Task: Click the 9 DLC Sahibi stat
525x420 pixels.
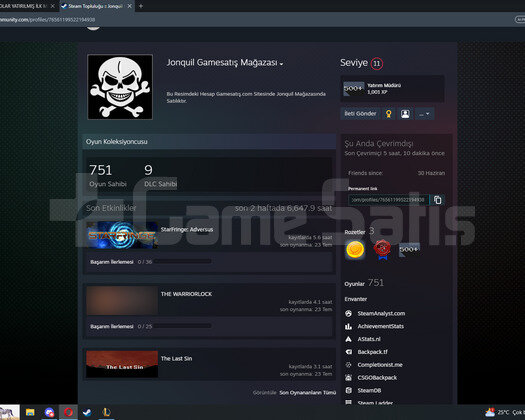Action: point(160,176)
